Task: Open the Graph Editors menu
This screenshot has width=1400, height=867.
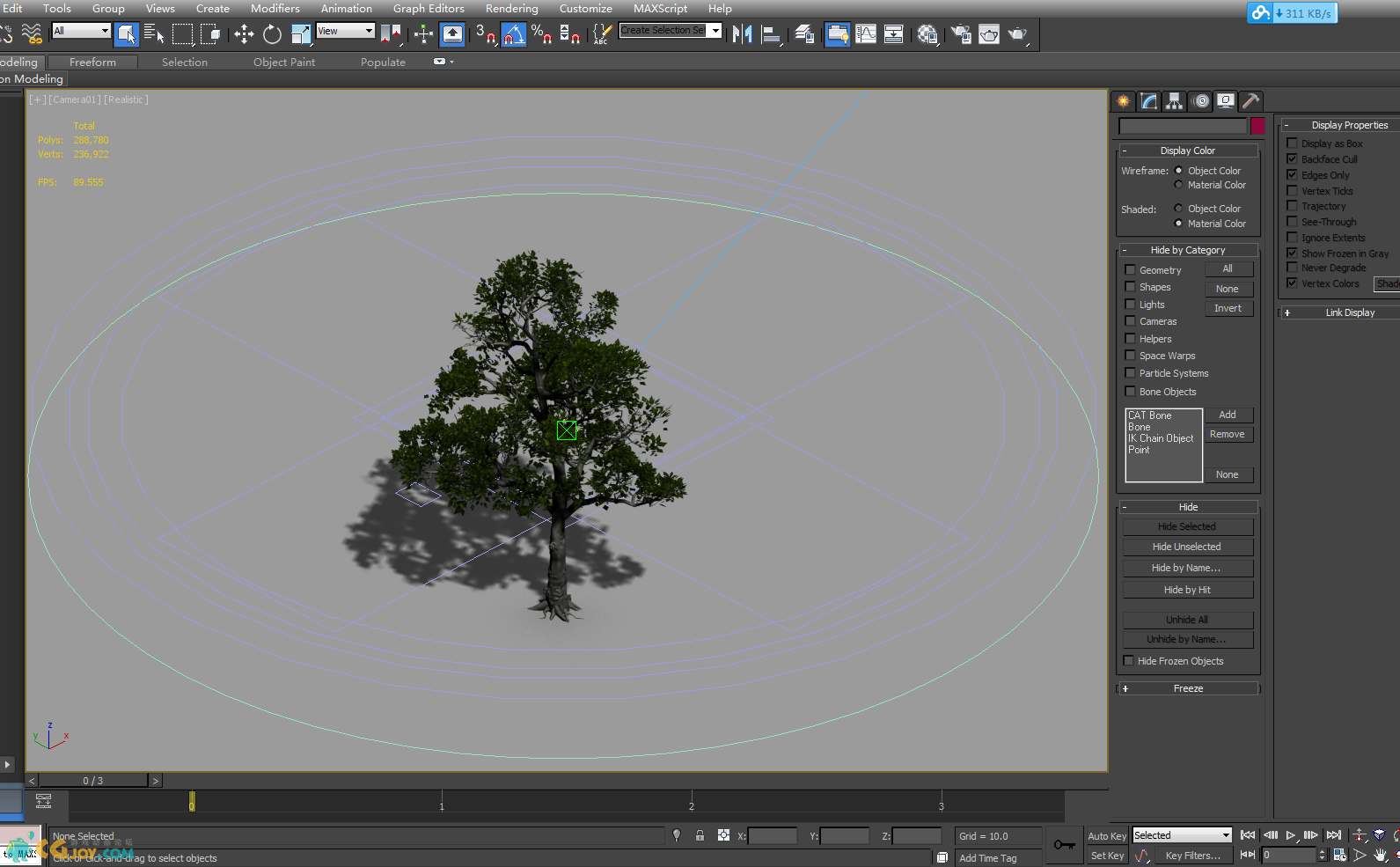Action: point(429,9)
